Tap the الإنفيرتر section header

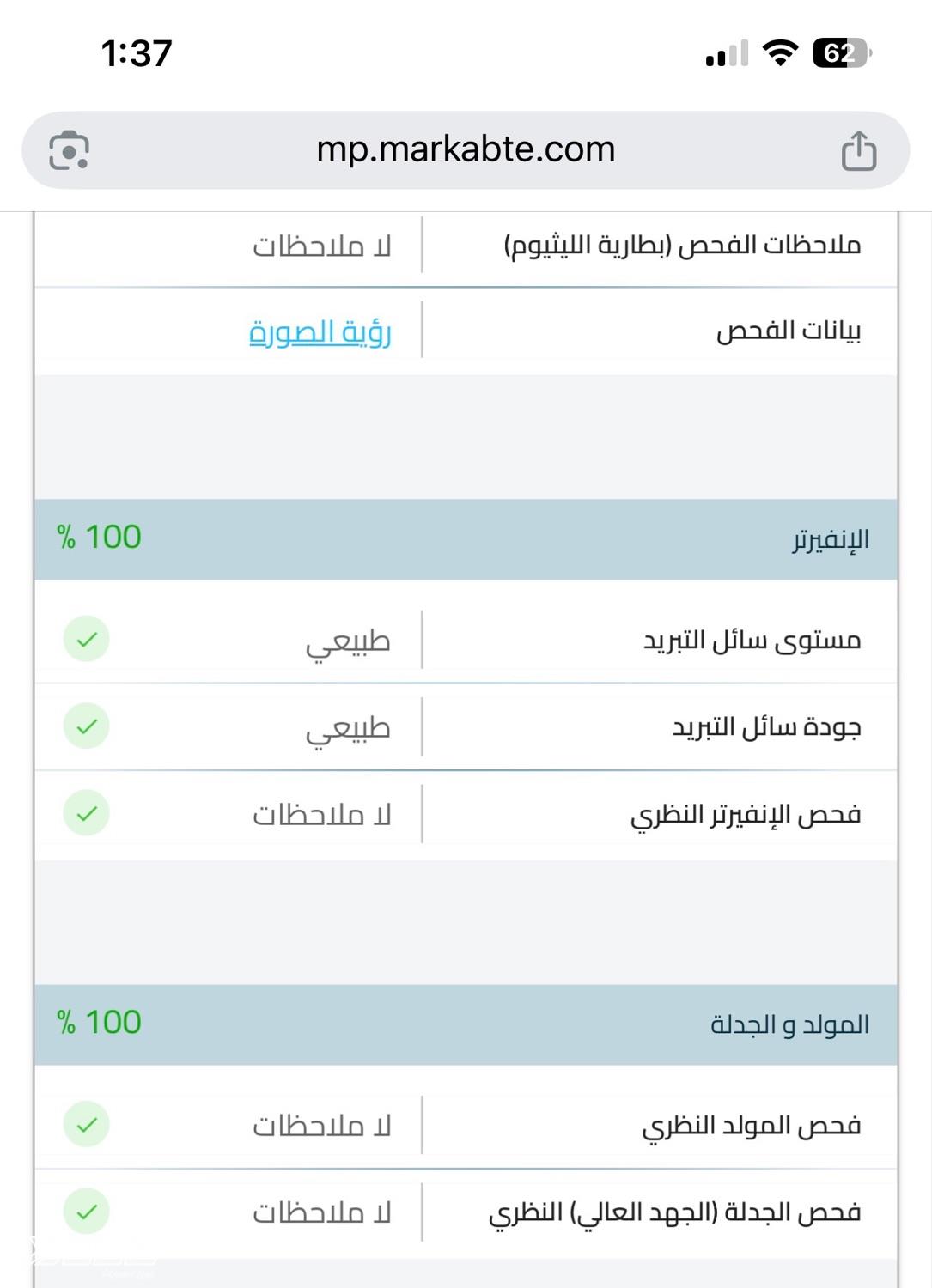tap(466, 539)
